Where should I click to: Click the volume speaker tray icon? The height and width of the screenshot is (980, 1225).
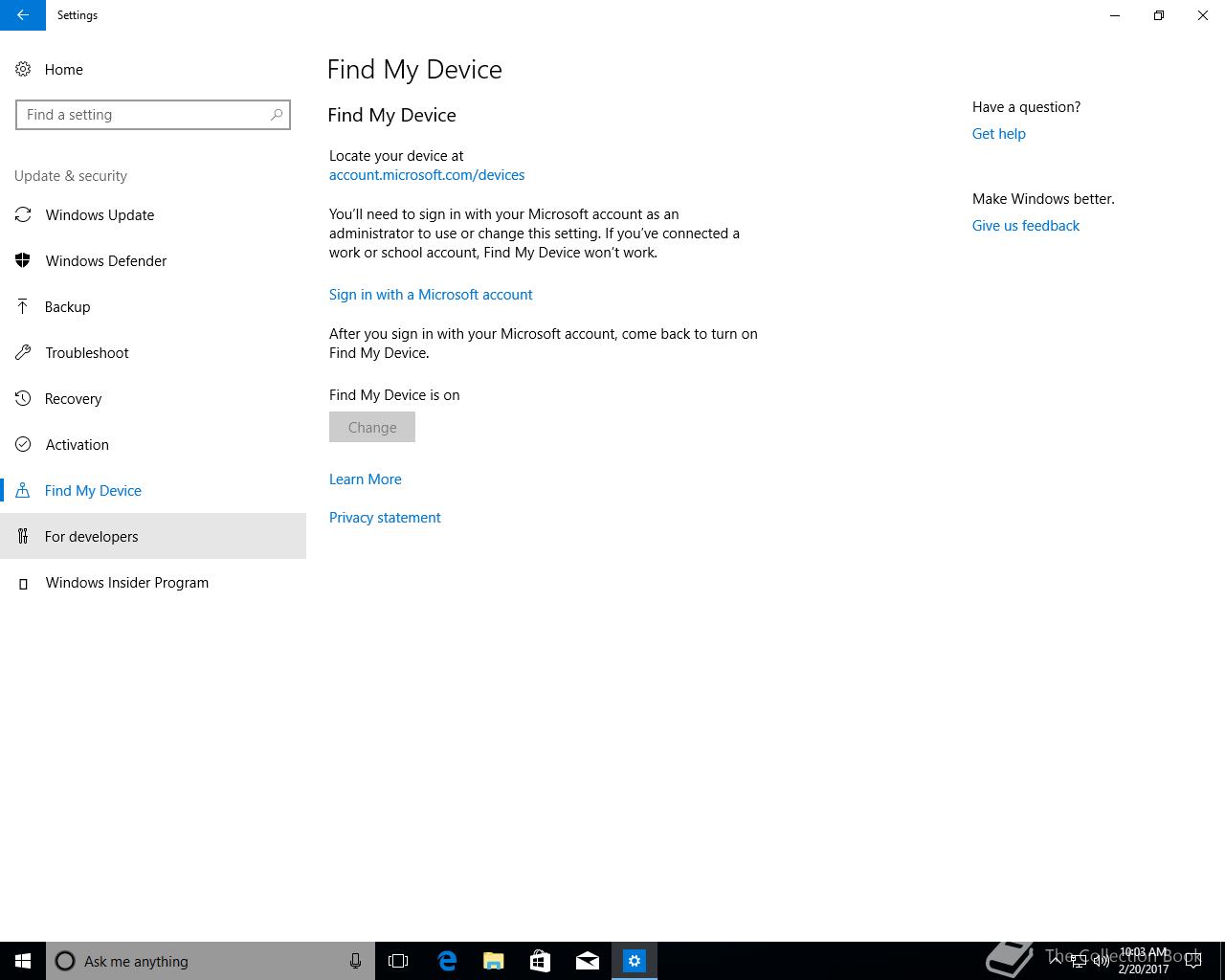1102,961
